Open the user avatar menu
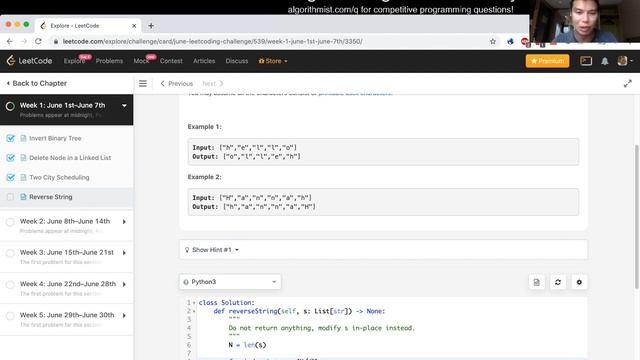Screen dimensions: 640x360 625,61
